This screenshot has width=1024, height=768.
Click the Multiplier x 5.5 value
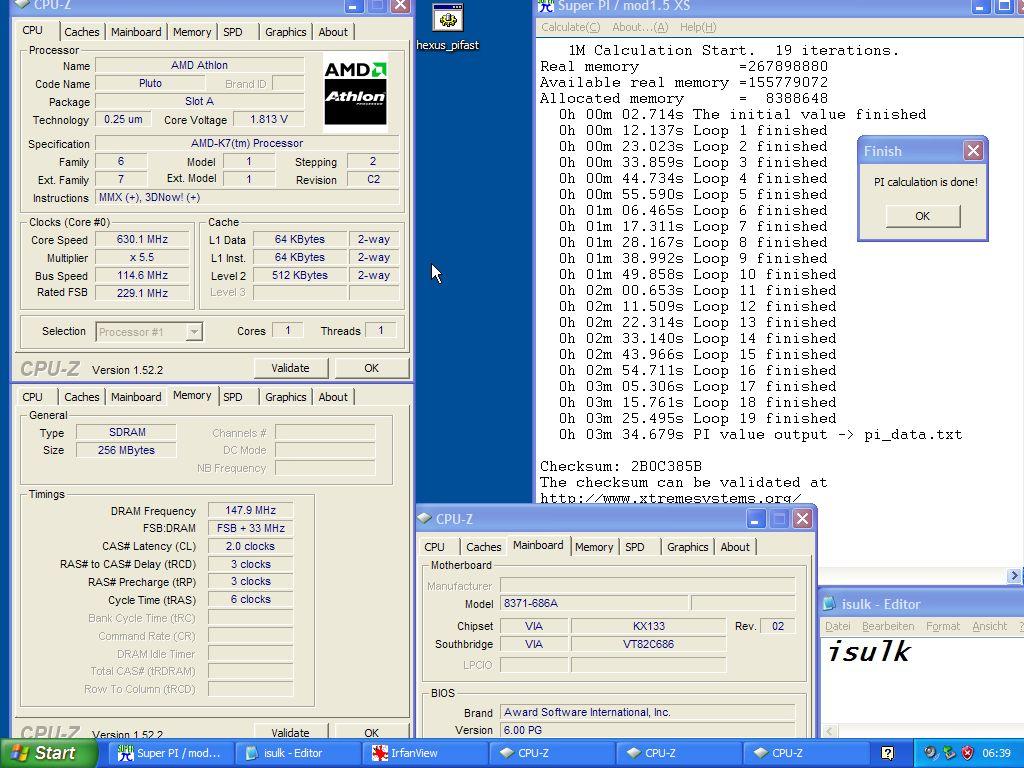pyautogui.click(x=142, y=257)
